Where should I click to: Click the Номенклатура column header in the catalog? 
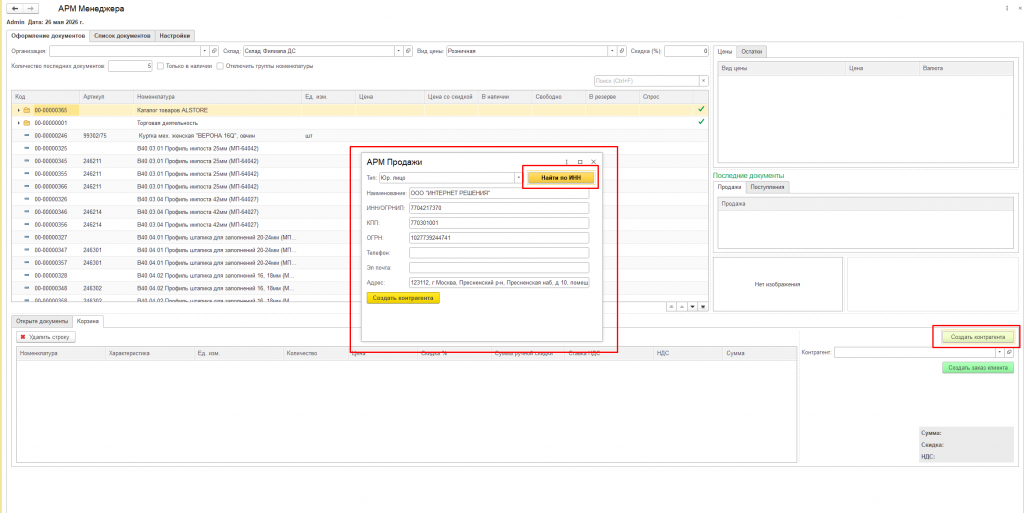coord(217,97)
